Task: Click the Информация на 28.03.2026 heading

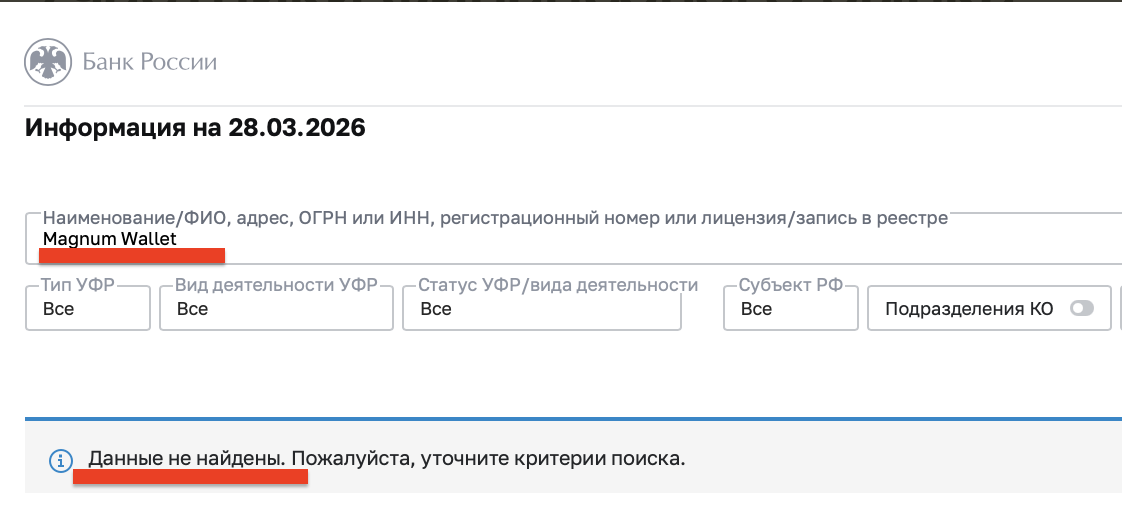Action: click(x=195, y=128)
